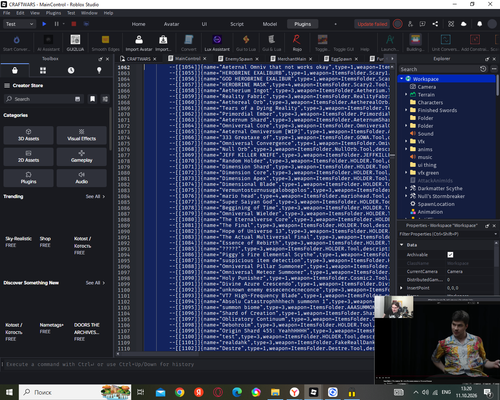
Task: Open the Test mode dropdown
Action: [19, 24]
